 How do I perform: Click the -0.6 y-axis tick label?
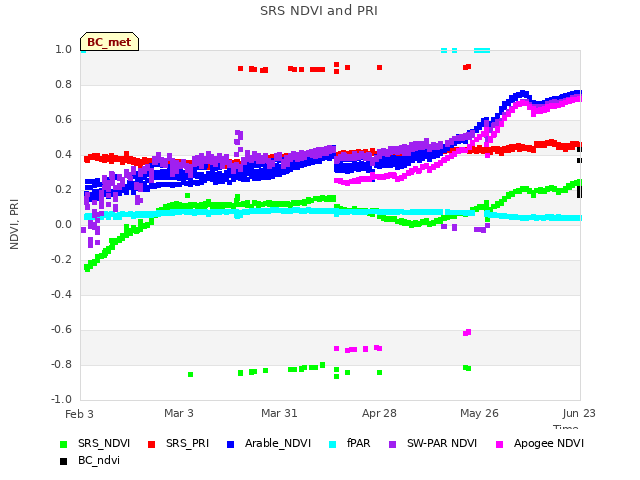[61, 330]
